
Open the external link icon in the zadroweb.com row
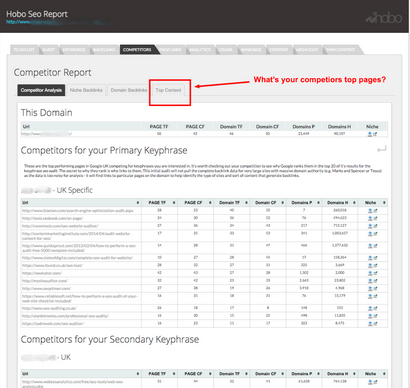[375, 324]
